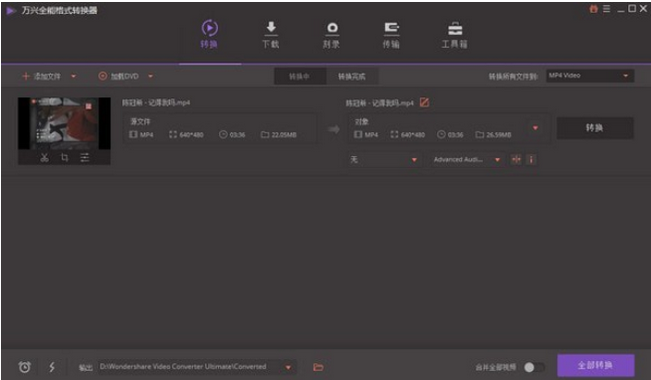Image resolution: width=651 pixels, height=380 pixels.
Task: Click the media info icon
Action: [x=531, y=159]
